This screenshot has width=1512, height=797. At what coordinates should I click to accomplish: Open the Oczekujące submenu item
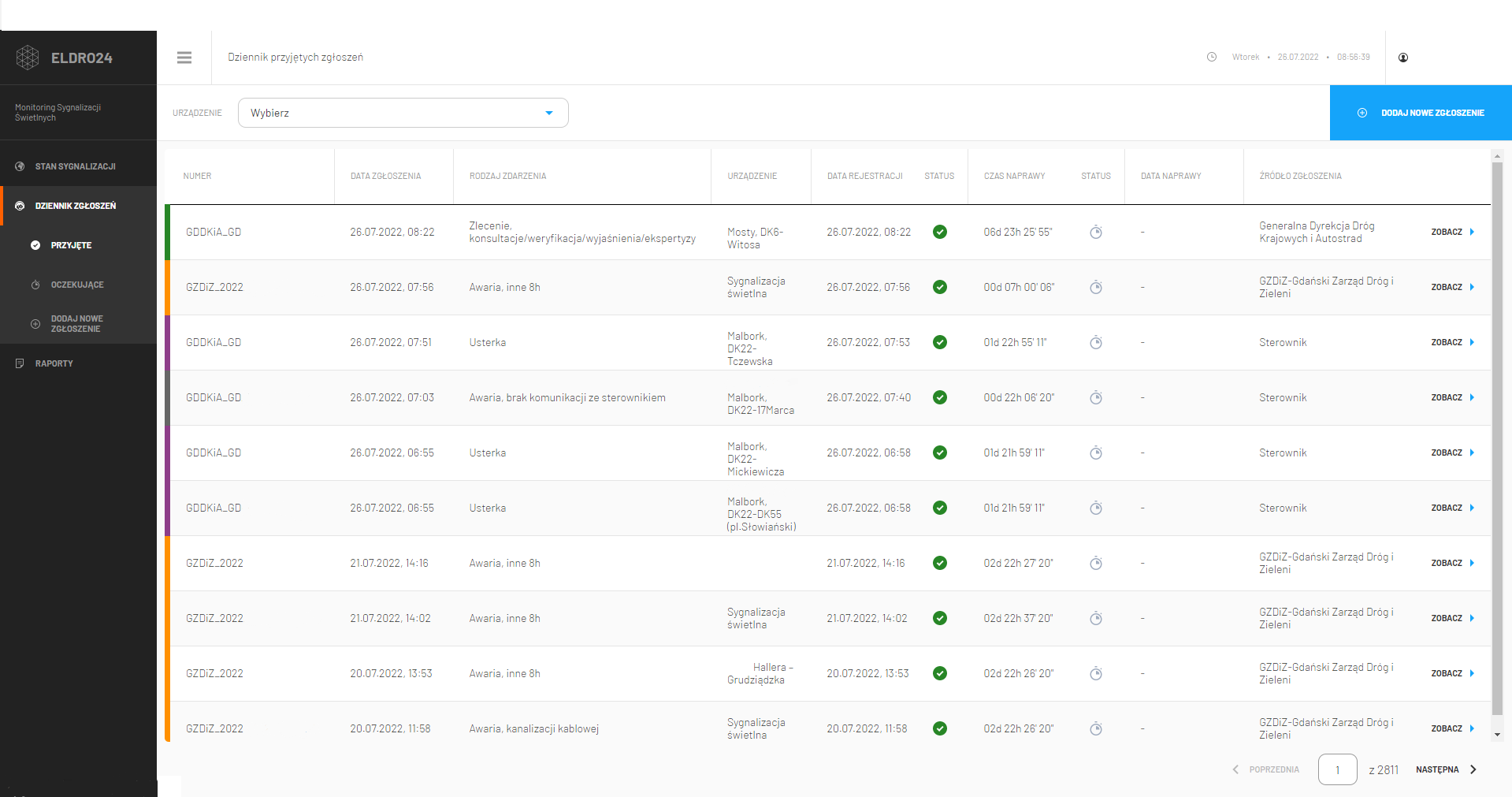pos(78,285)
